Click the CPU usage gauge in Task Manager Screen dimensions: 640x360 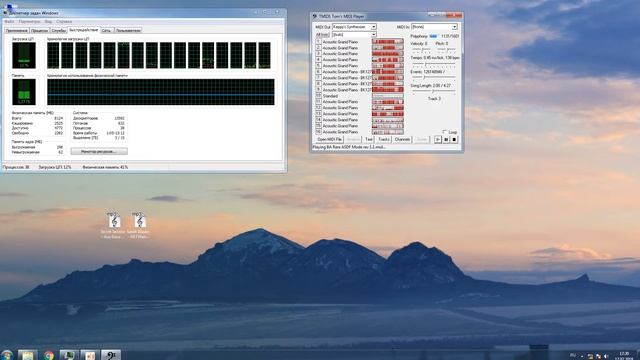pos(24,56)
